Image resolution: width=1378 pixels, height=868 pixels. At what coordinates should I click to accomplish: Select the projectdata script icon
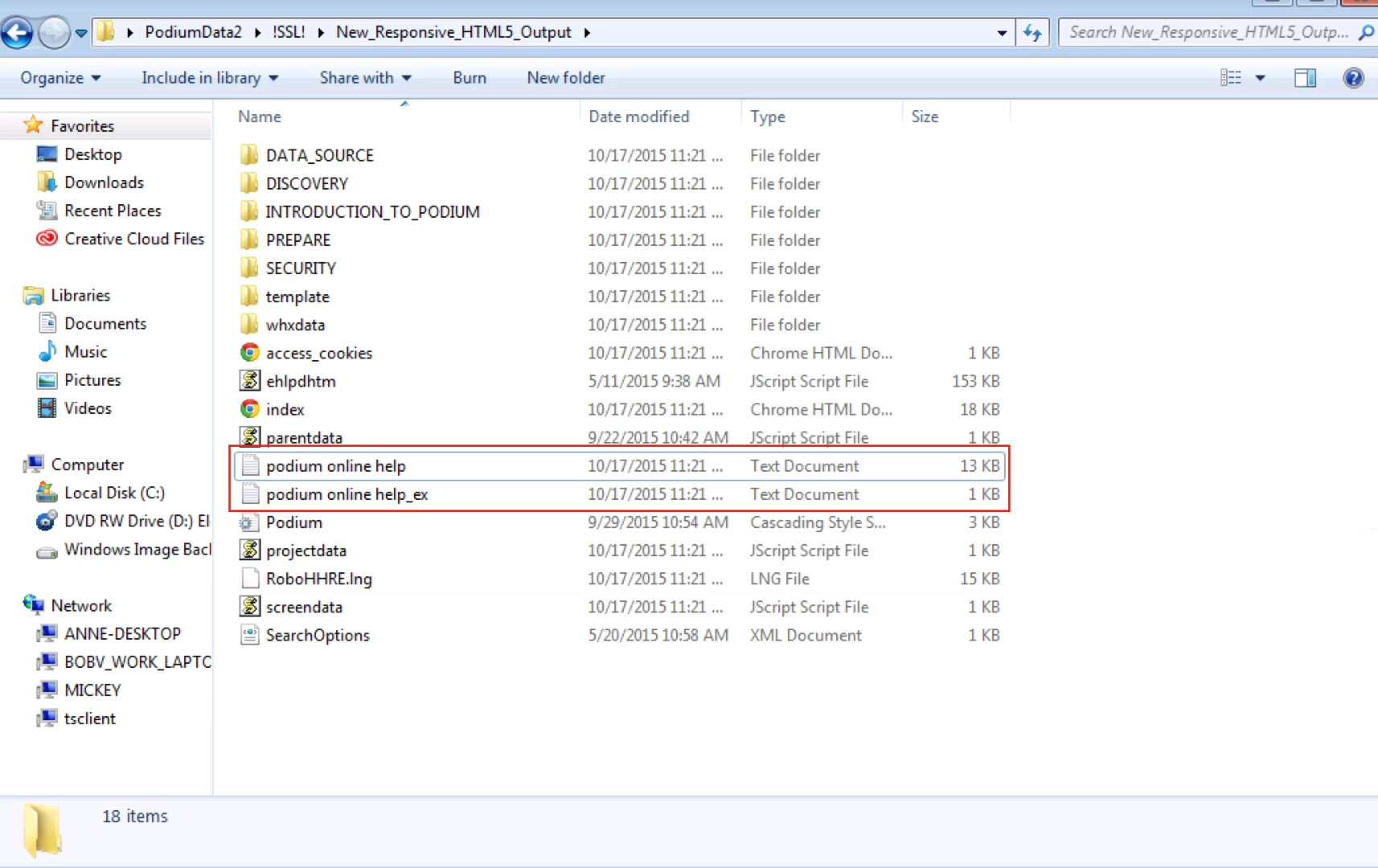coord(250,551)
